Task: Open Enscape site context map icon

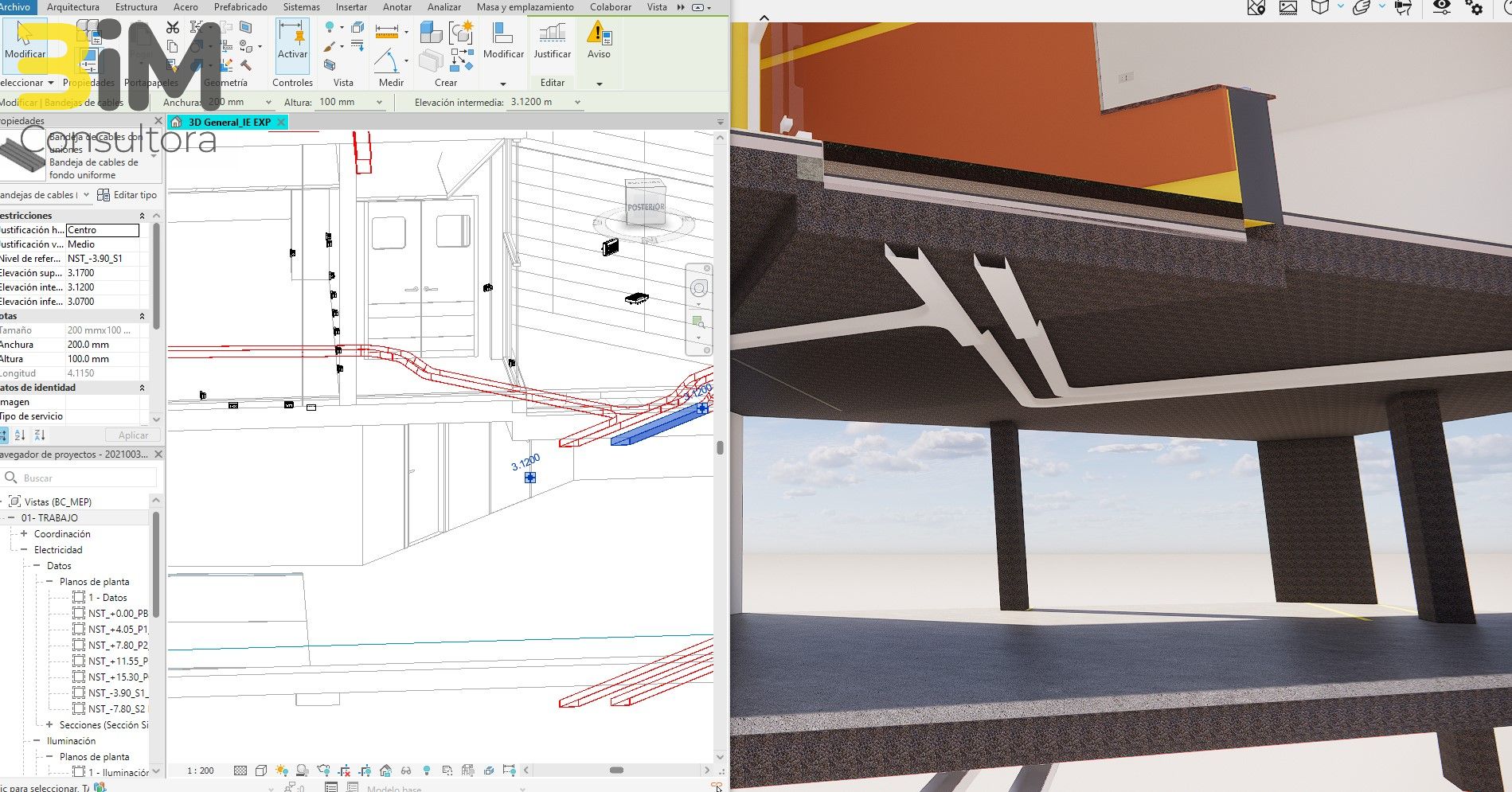Action: point(1256,7)
